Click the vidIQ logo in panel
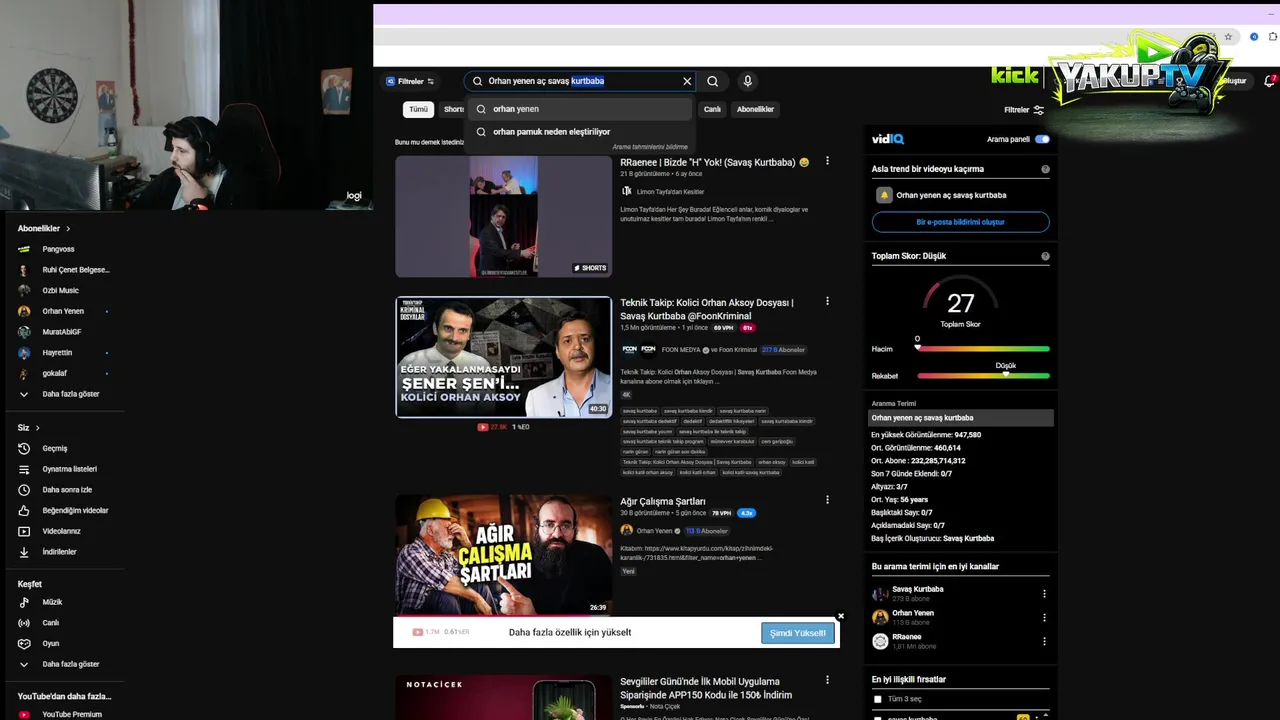Image resolution: width=1280 pixels, height=720 pixels. click(x=888, y=139)
